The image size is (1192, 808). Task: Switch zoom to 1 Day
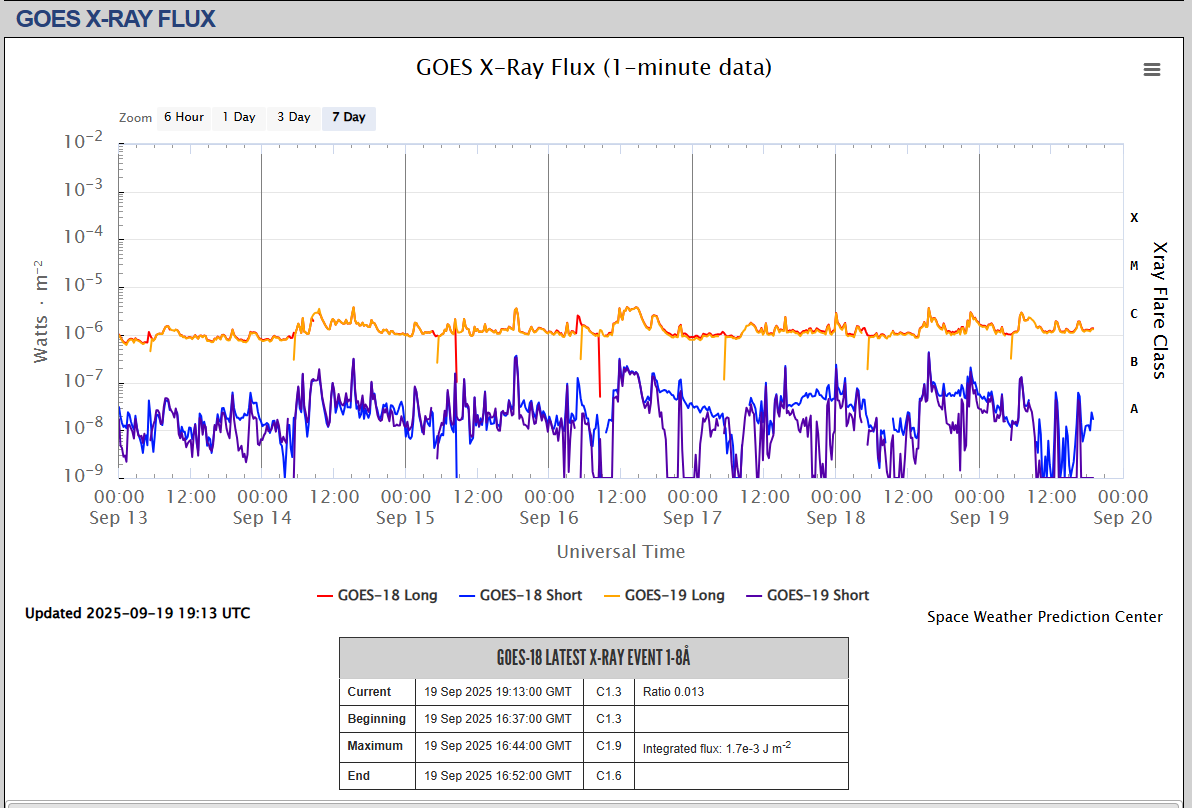coord(239,117)
